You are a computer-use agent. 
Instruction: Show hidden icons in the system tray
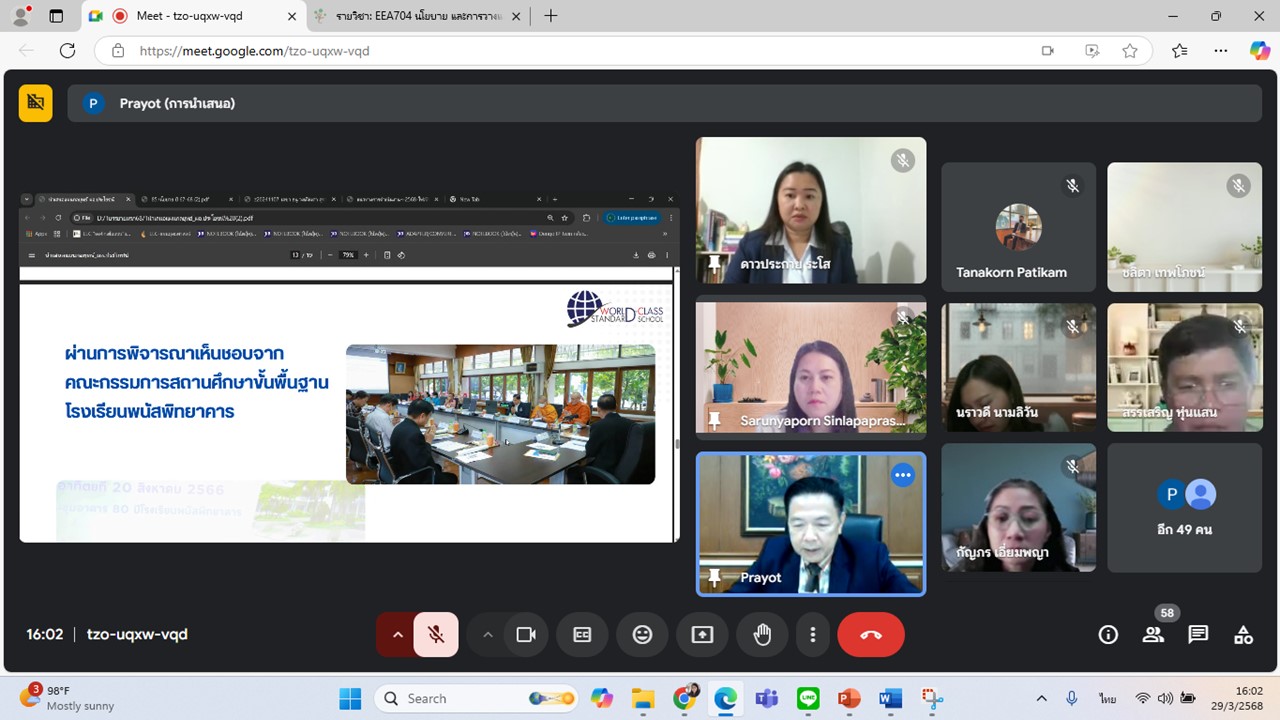(x=1041, y=698)
